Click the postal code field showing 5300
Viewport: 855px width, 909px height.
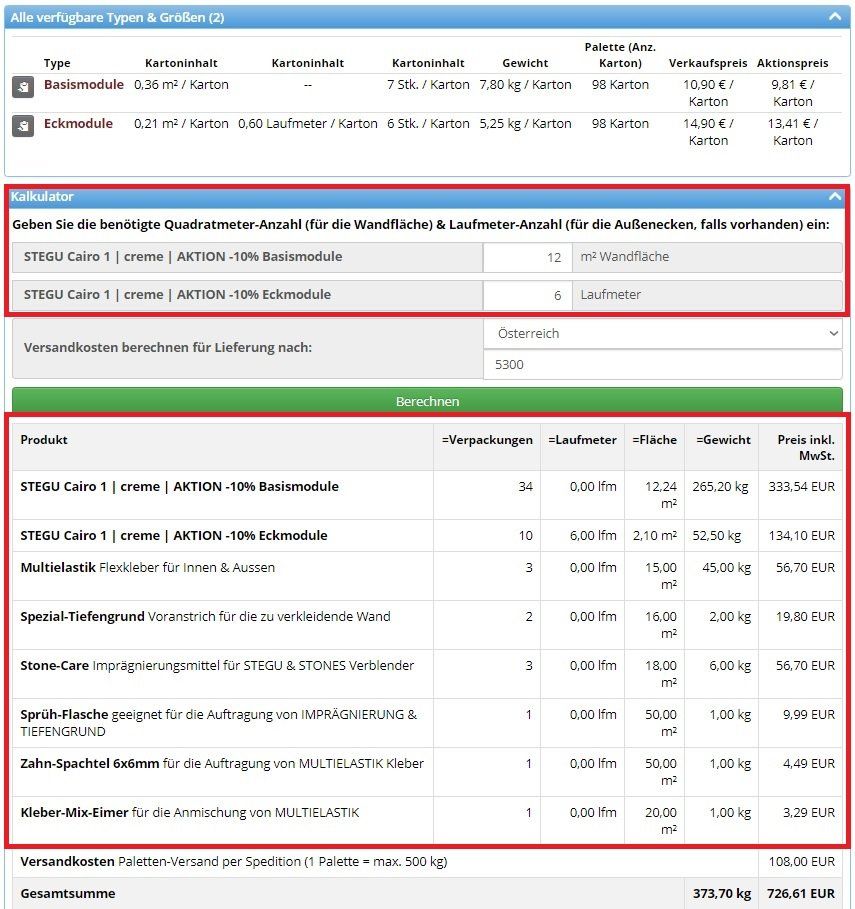663,364
